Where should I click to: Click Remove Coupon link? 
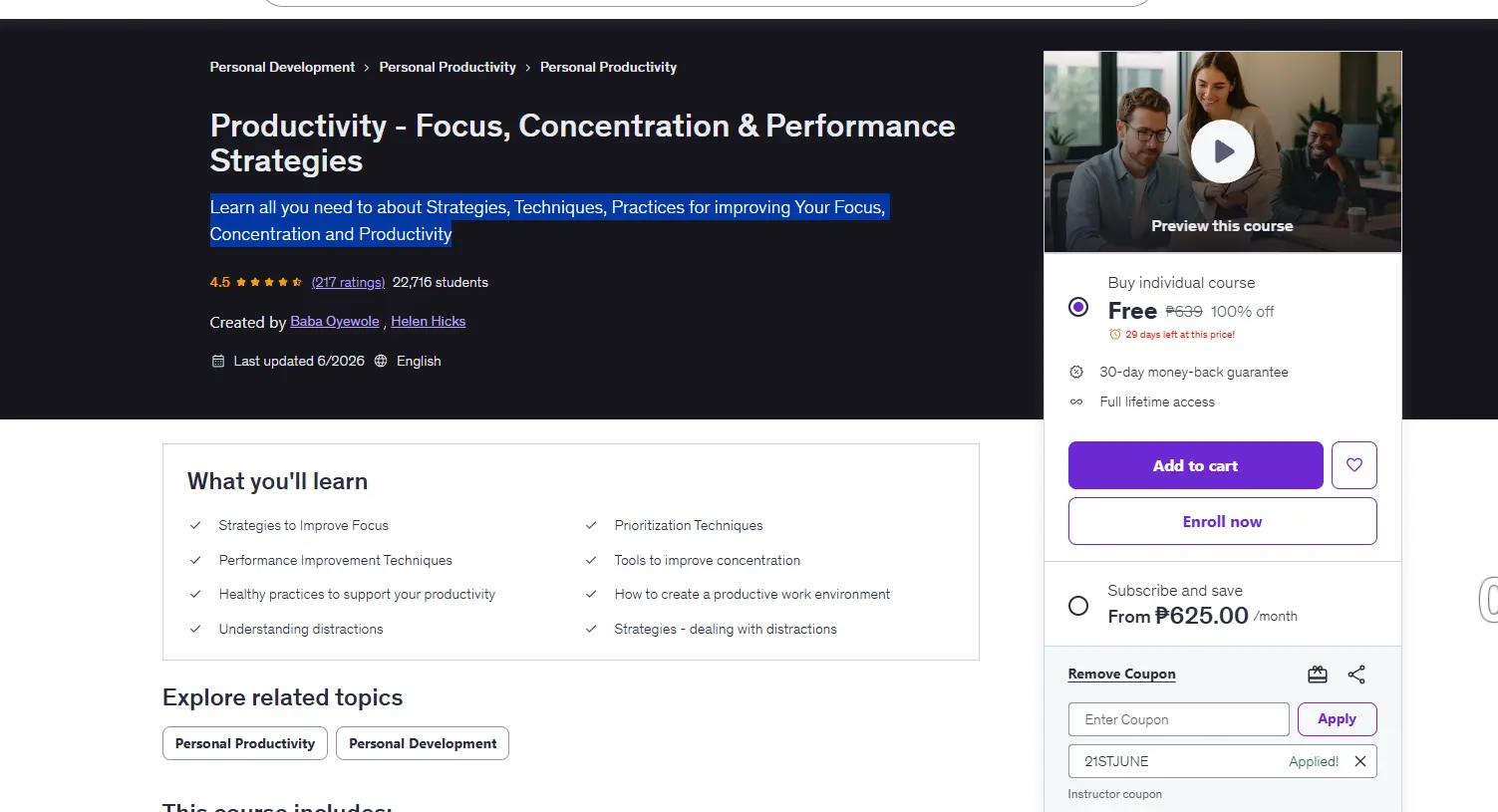(1121, 675)
